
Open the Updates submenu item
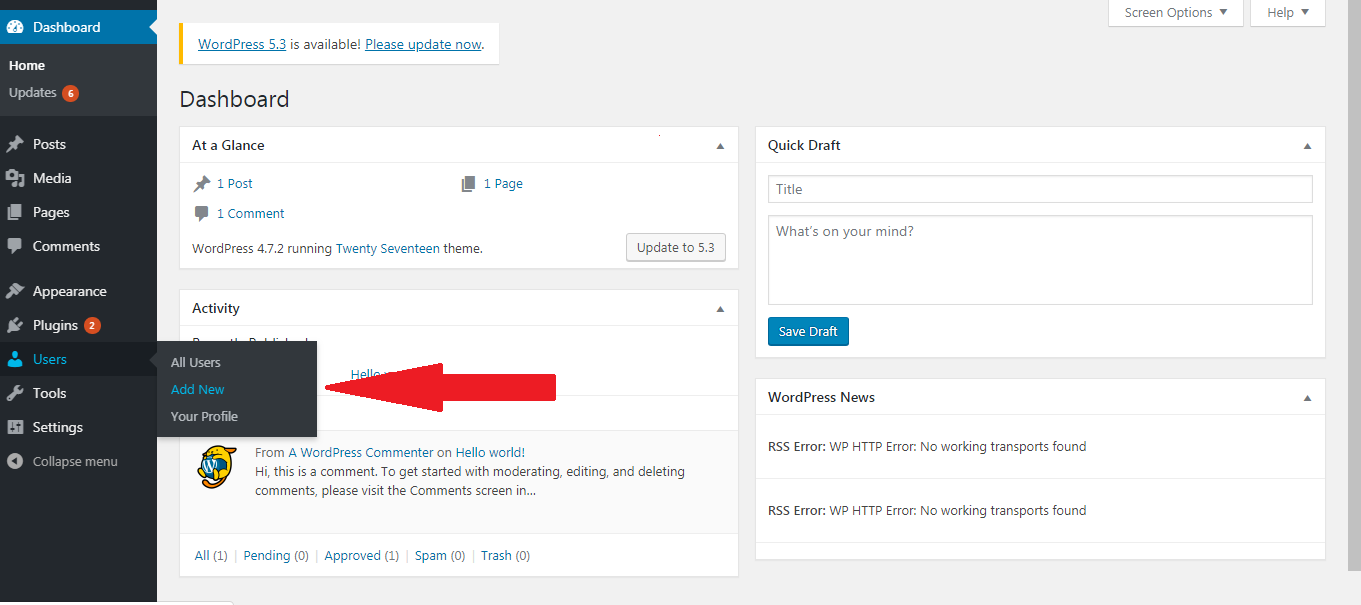[44, 93]
